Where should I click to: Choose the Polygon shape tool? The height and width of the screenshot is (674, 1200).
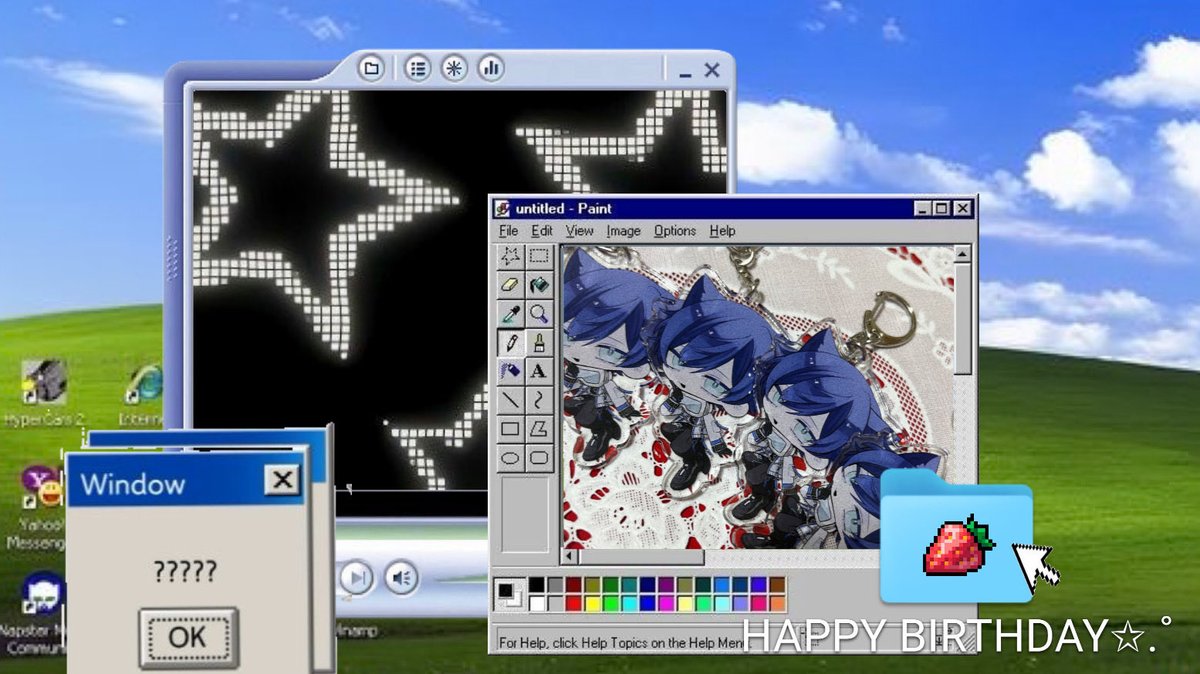(x=539, y=429)
